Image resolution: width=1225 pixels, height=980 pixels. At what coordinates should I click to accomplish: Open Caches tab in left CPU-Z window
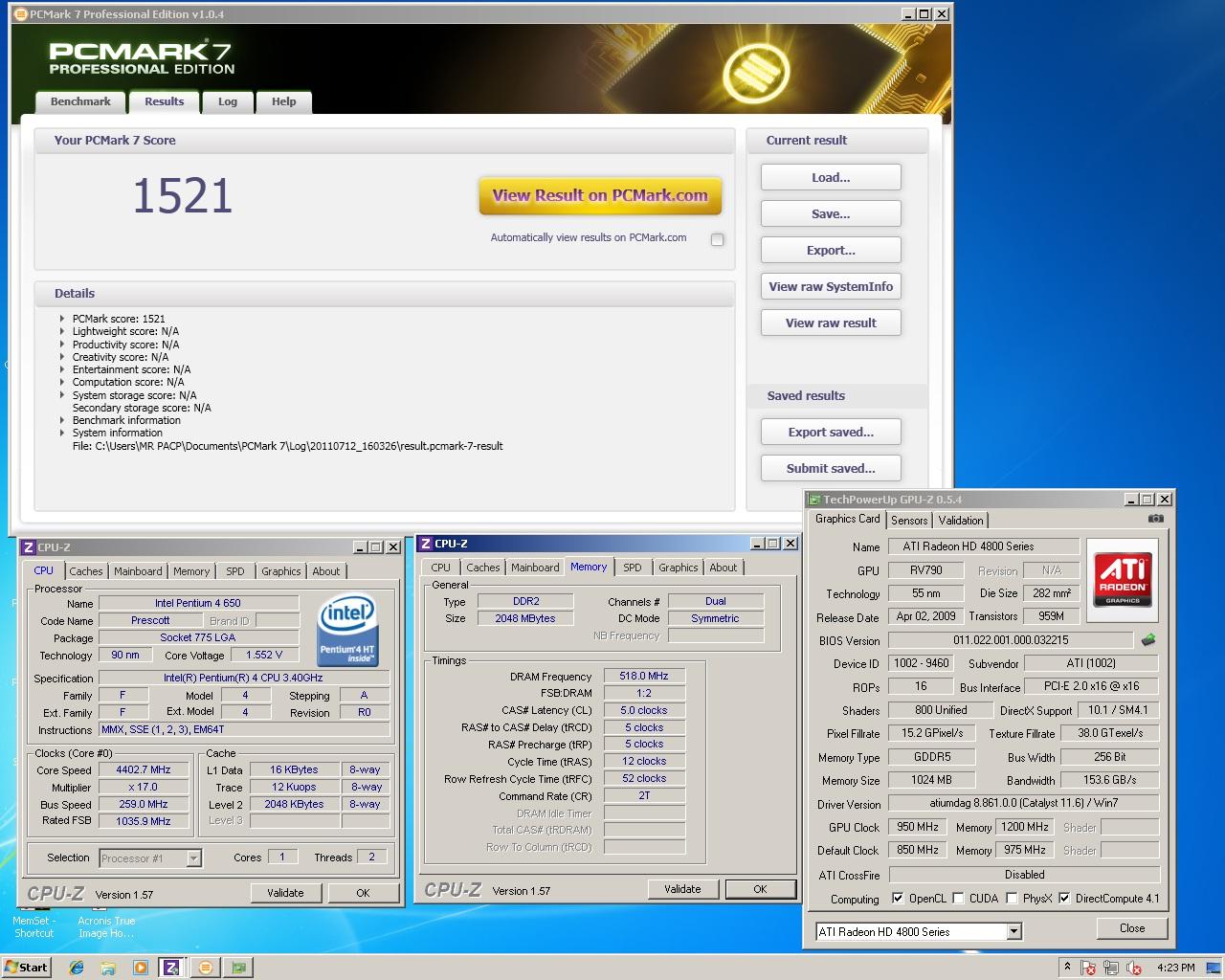point(86,571)
